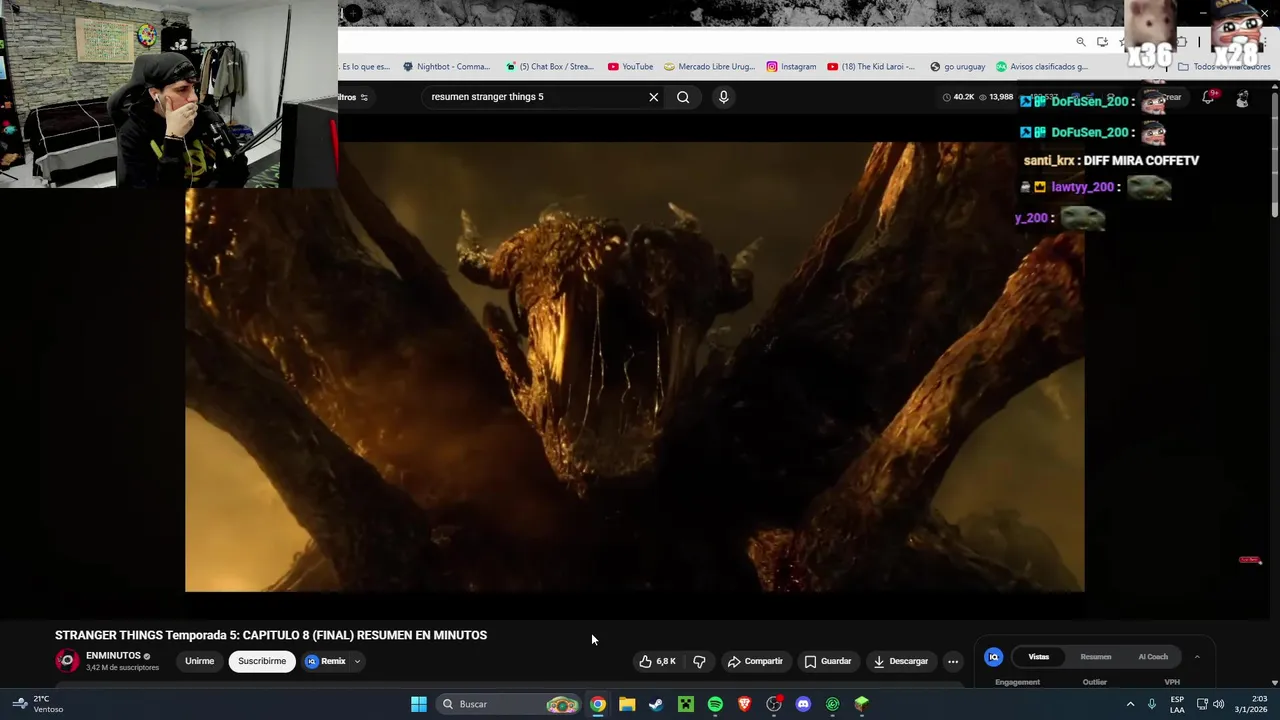1280x720 pixels.
Task: Open Windows Start menu
Action: pos(419,704)
